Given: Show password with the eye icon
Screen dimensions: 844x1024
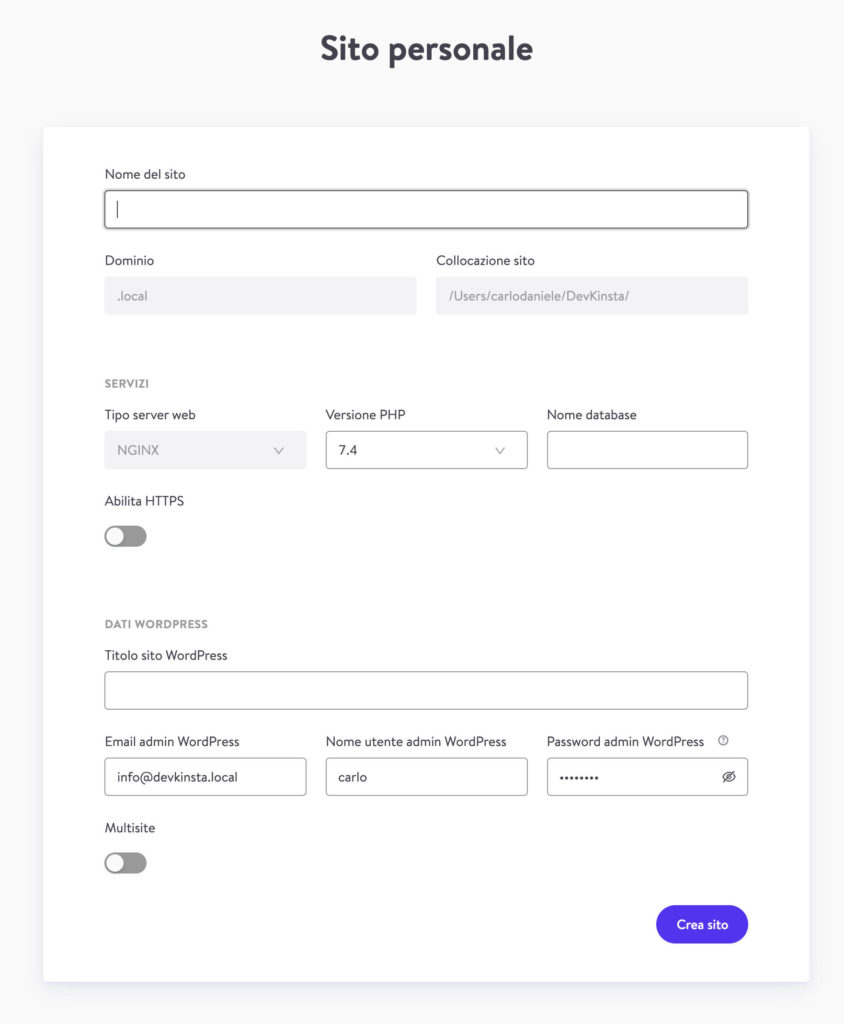Looking at the screenshot, I should click(x=729, y=776).
